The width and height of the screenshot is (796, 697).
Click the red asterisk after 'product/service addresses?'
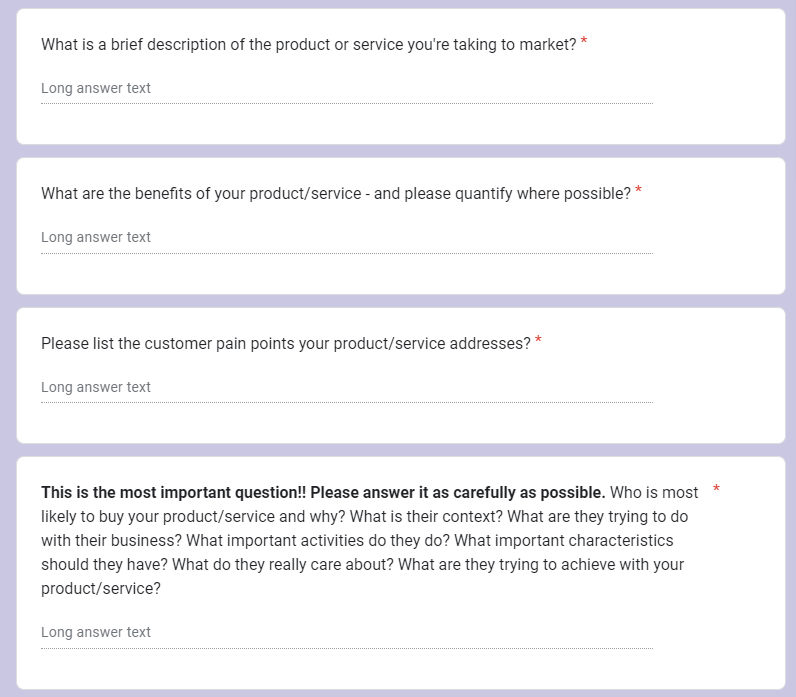[538, 340]
